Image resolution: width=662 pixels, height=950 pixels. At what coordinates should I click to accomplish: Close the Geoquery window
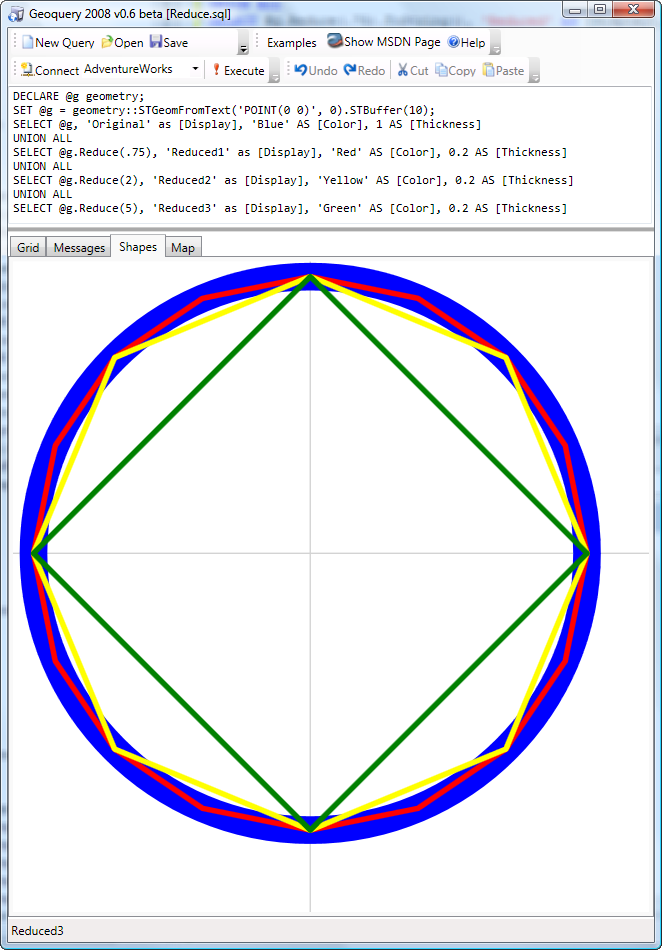[x=634, y=9]
